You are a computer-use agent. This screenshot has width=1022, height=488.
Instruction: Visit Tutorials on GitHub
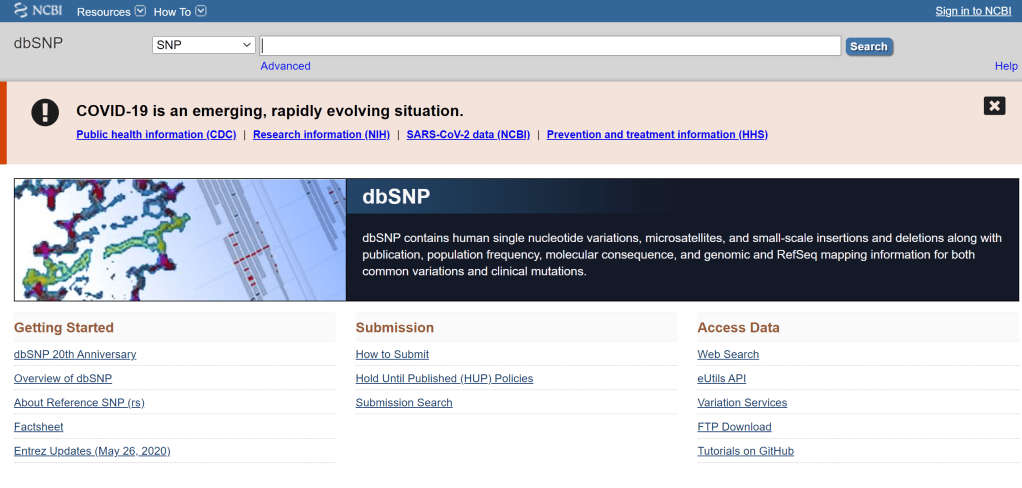[745, 452]
